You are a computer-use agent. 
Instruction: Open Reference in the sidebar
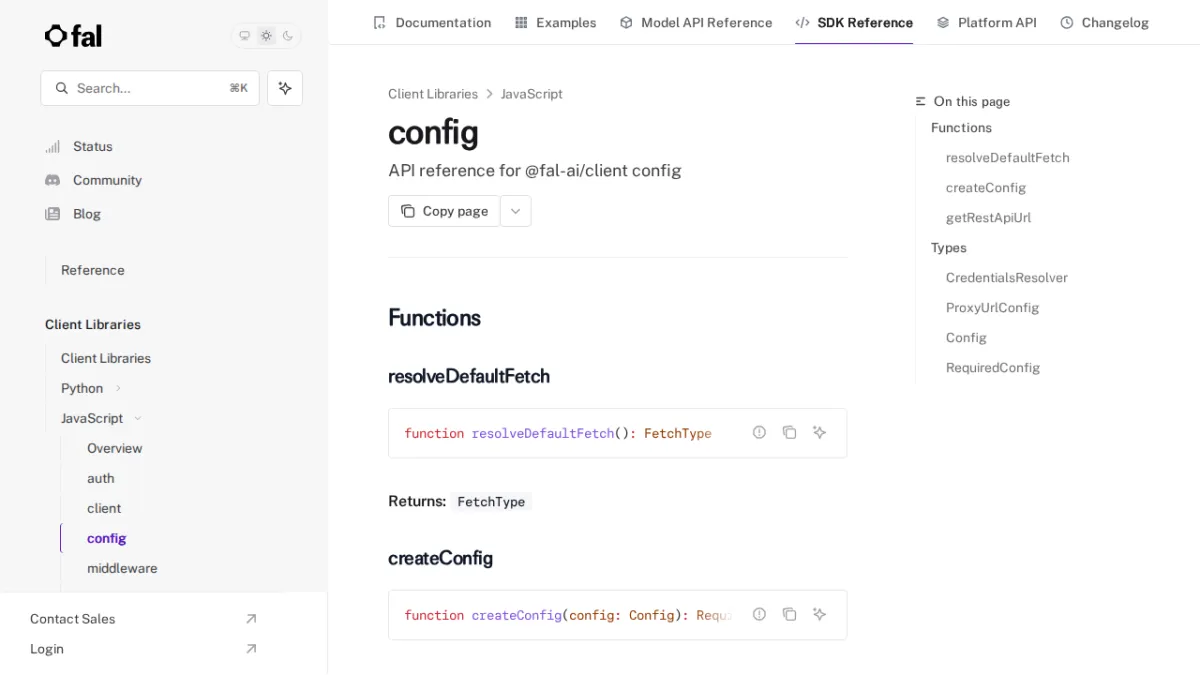coord(93,270)
